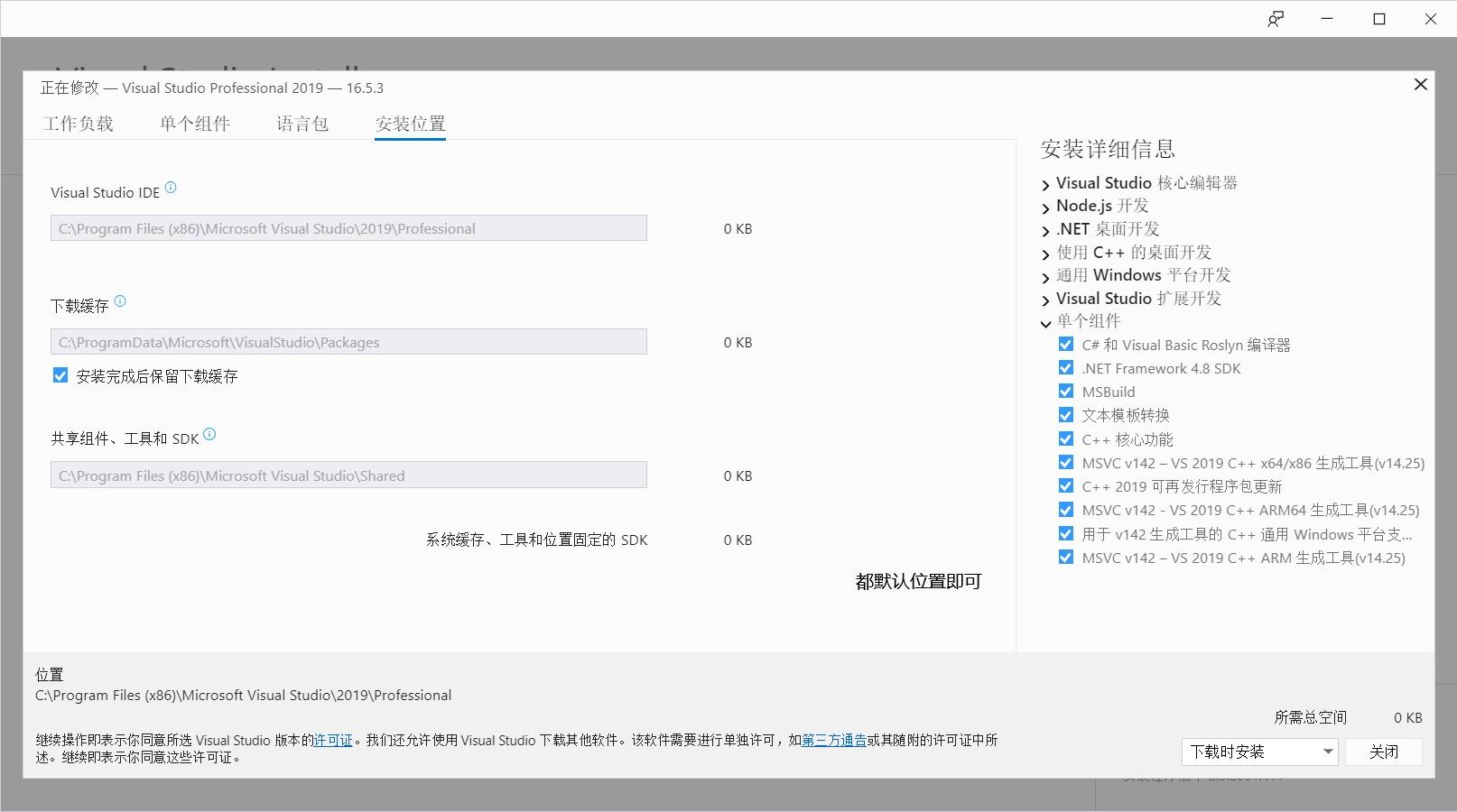Select the 安装位置 tab

coord(411,124)
